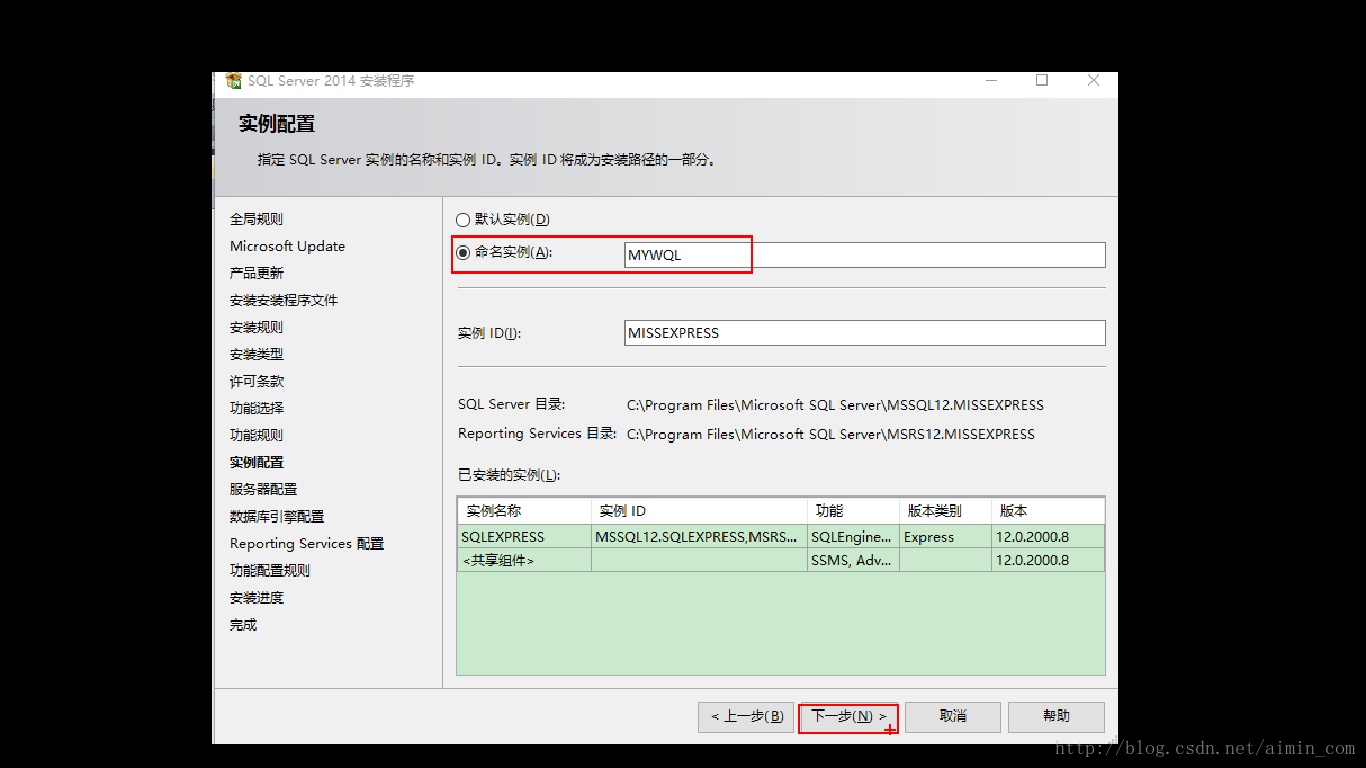Viewport: 1366px width, 768px height.
Task: Click the SQL Server 2014 installer title icon
Action: tap(233, 81)
